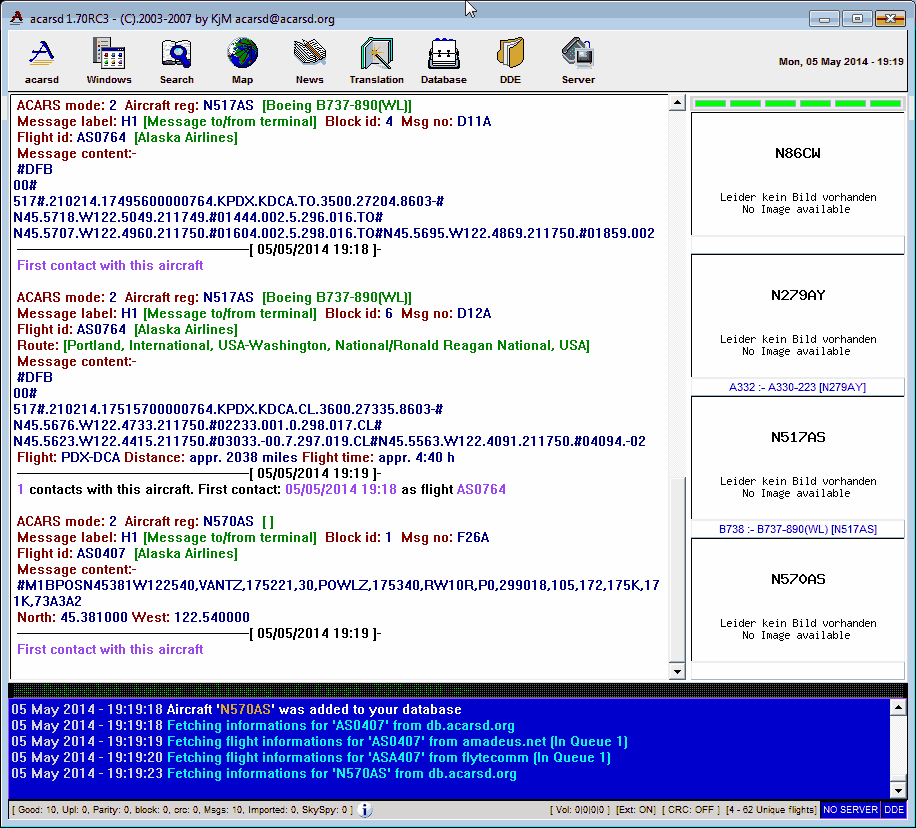Screen dimensions: 916x828
Task: Open the DDE folder icon
Action: (x=510, y=61)
